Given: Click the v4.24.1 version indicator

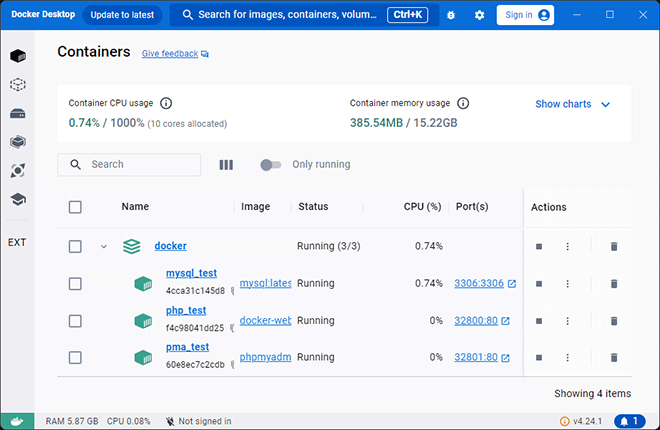Looking at the screenshot, I should (x=581, y=421).
